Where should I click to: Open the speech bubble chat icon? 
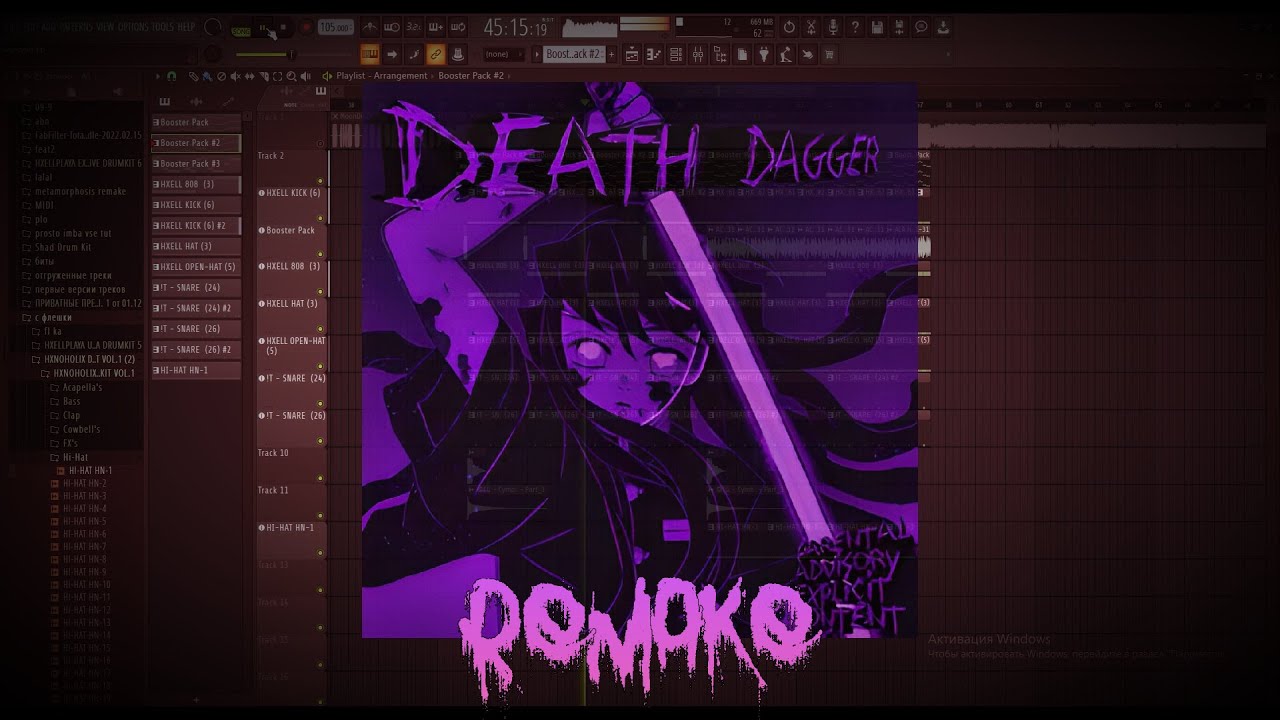(x=921, y=27)
